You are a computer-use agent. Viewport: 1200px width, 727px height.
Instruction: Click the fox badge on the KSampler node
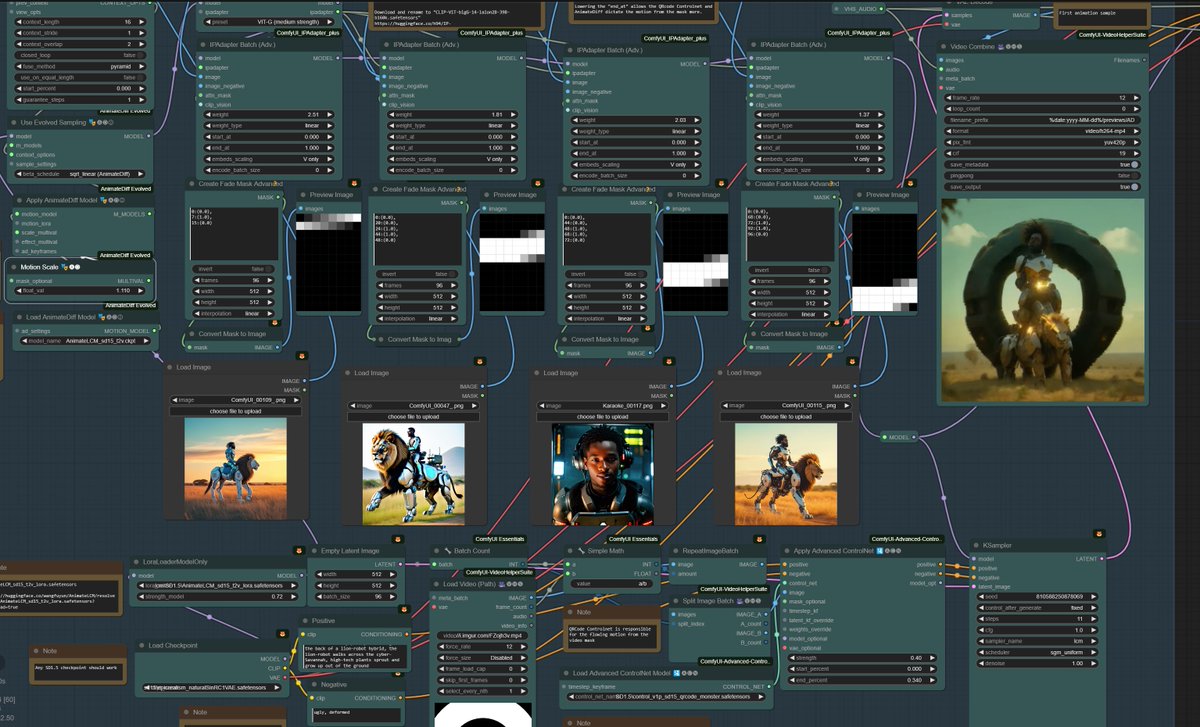(x=1100, y=533)
